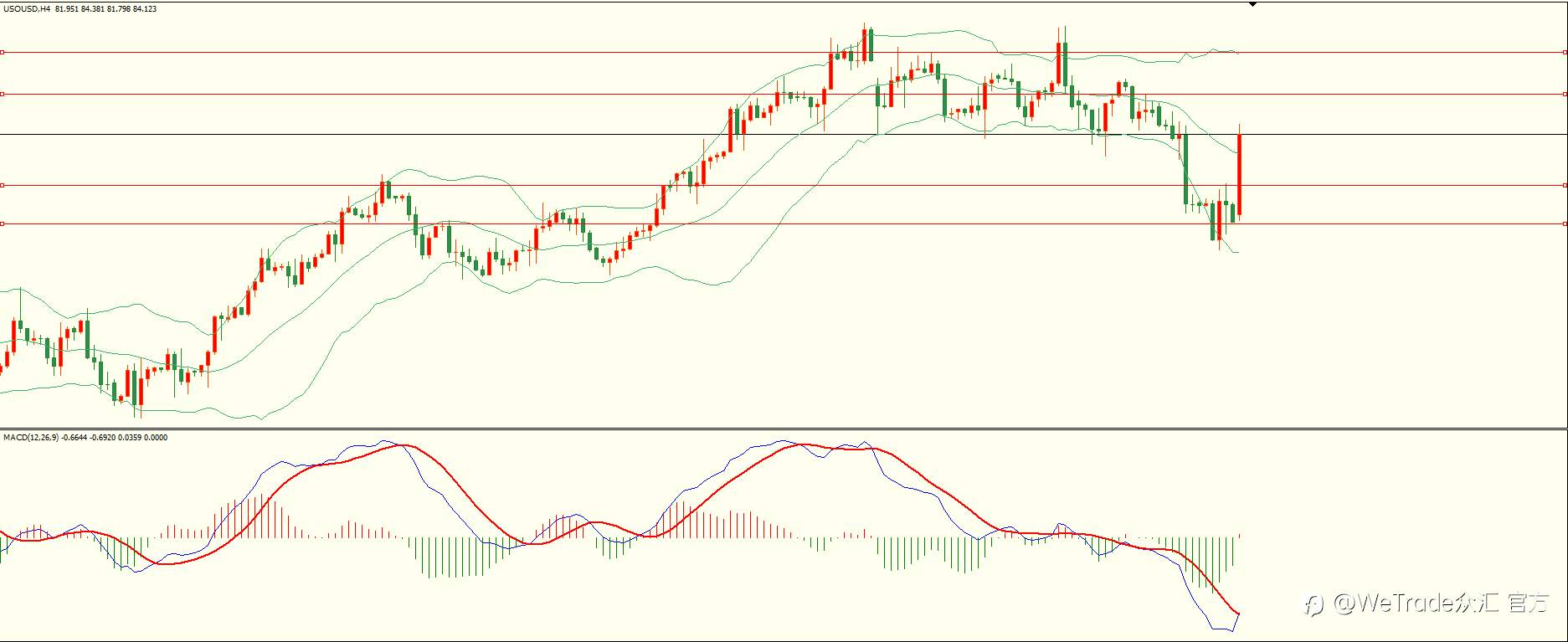Click the black current price horizontal line

(x=784, y=134)
